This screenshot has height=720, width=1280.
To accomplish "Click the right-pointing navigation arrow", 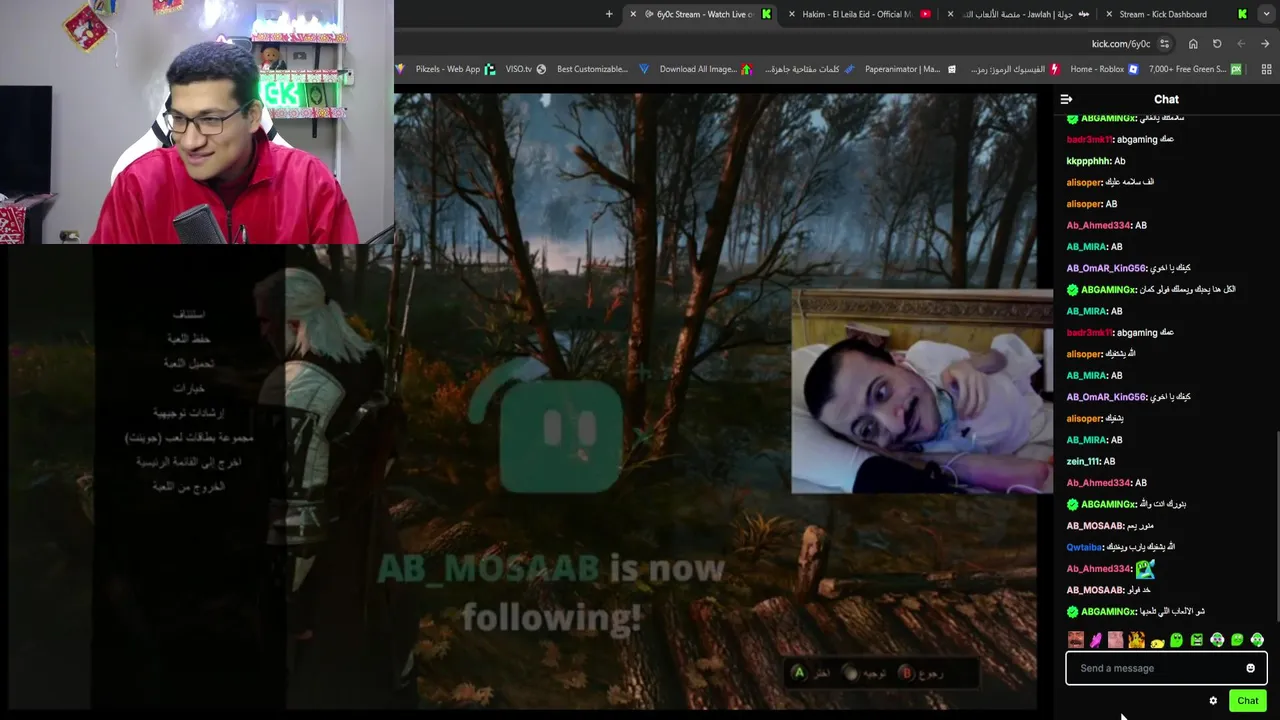I will pyautogui.click(x=1265, y=44).
